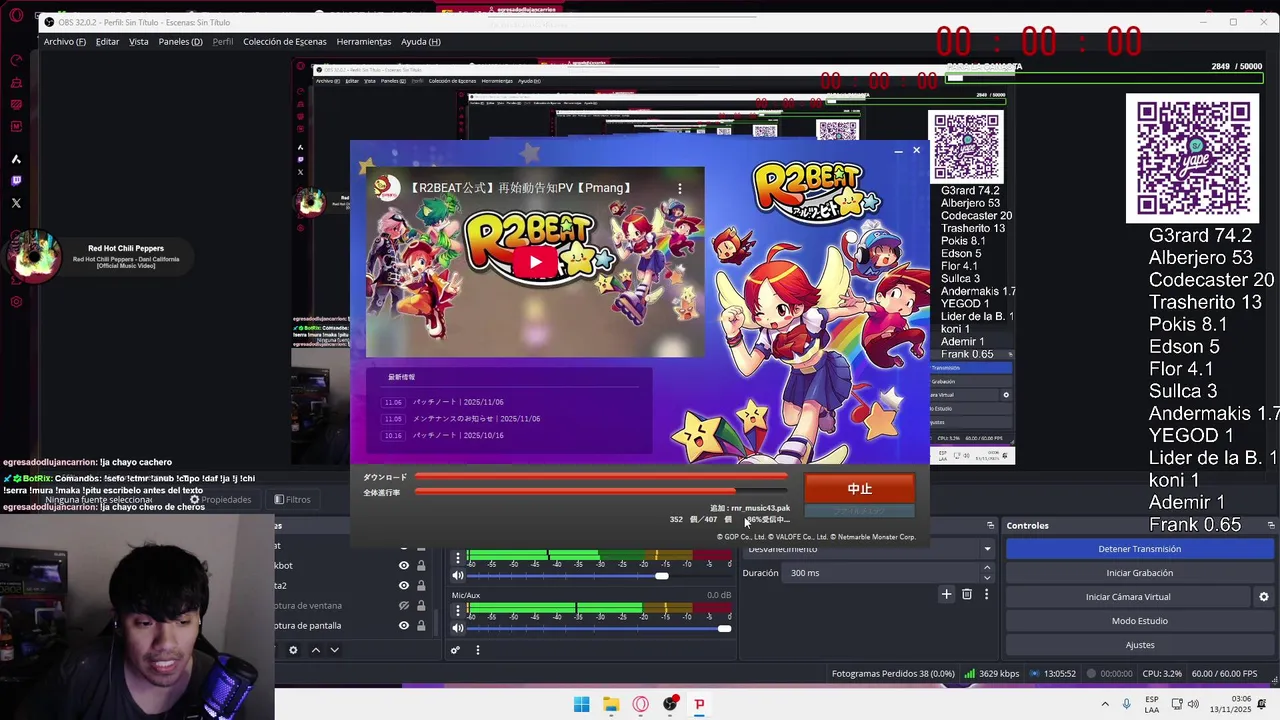Screen dimensions: 1280x720
Task: Increase Duración value with up stepper
Action: (987, 568)
